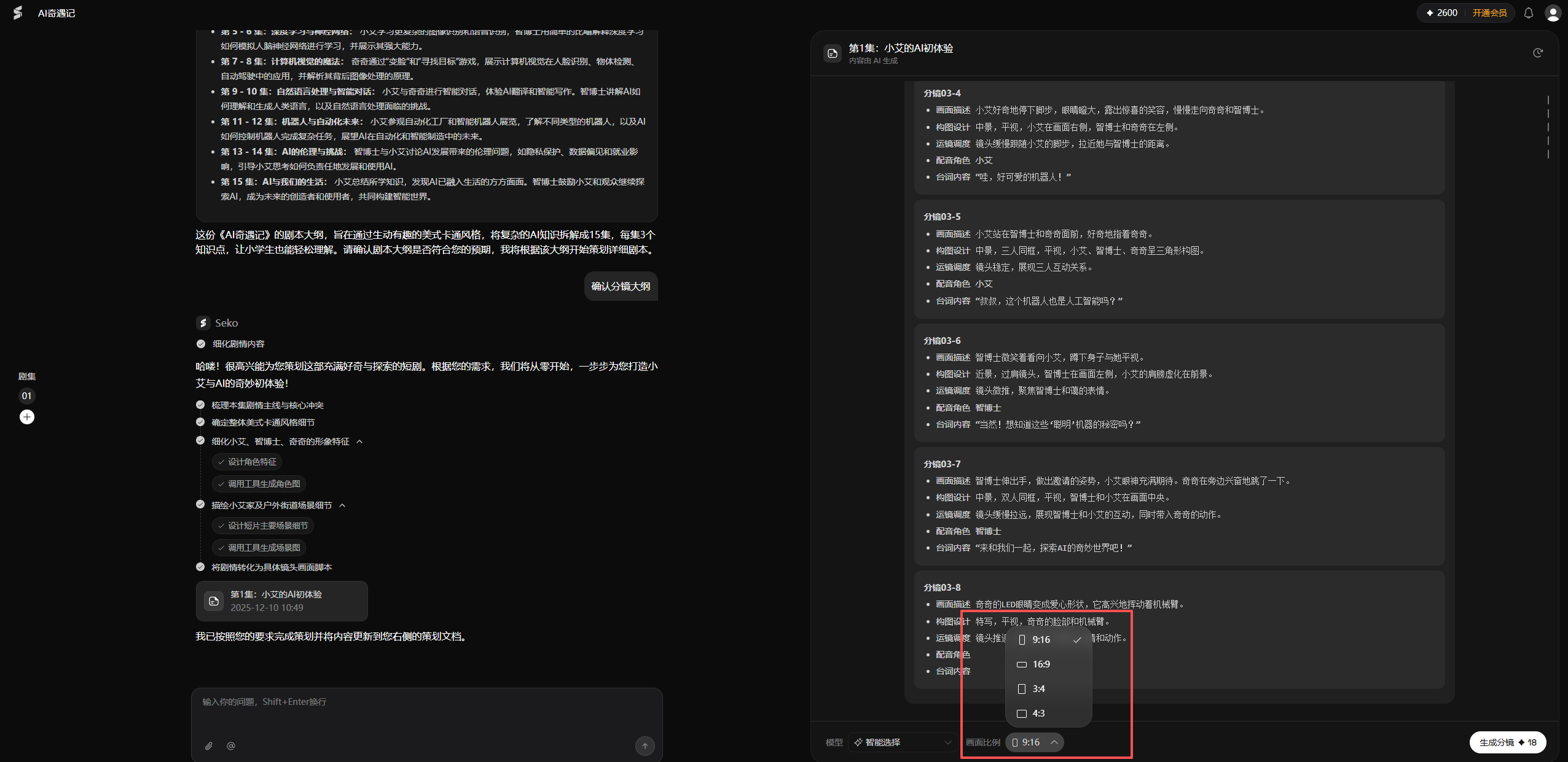
Task: Select episode 01 in sidebar
Action: (x=26, y=396)
